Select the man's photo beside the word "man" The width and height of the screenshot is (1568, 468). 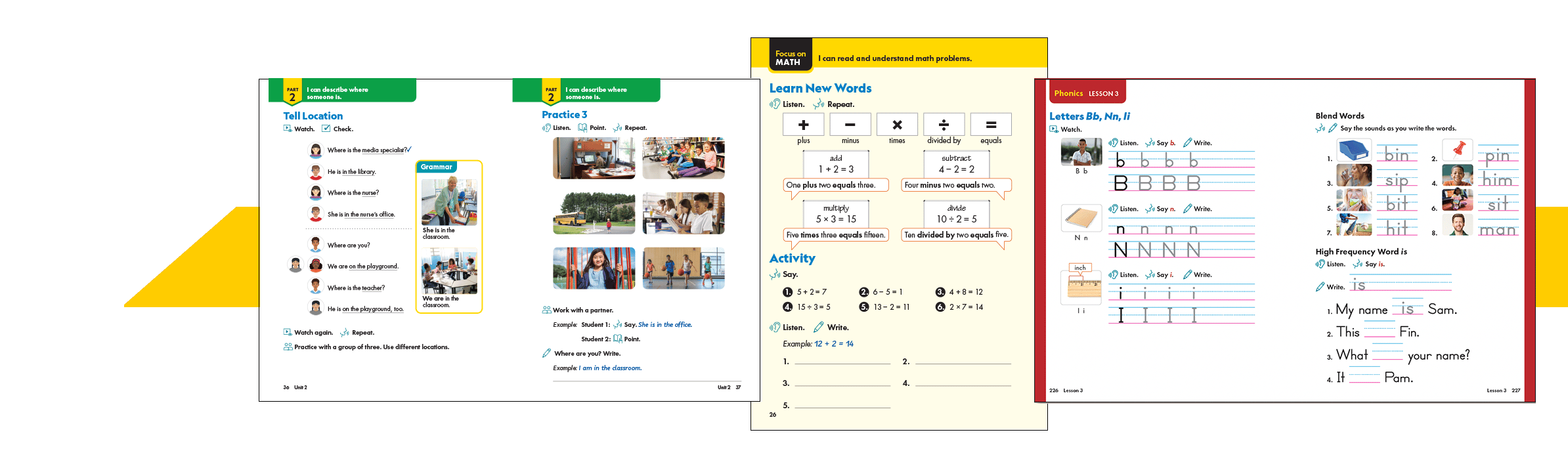[x=1458, y=225]
